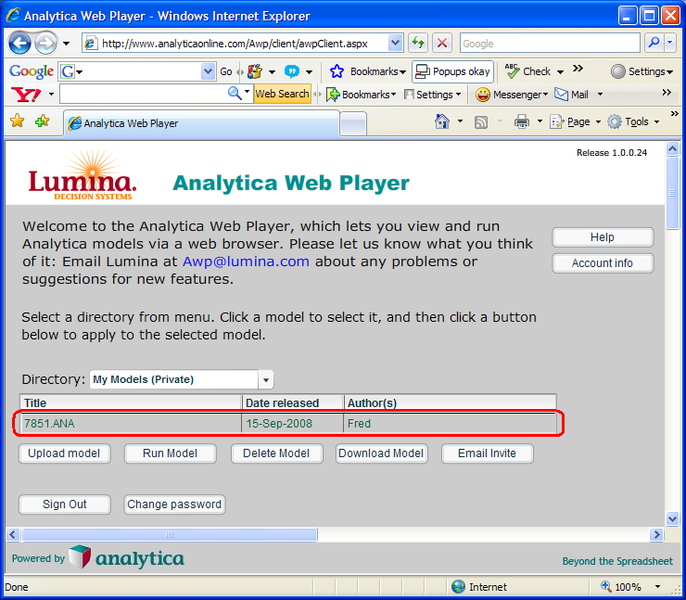Viewport: 686px width, 600px height.
Task: Click the Change password button
Action: 174,504
